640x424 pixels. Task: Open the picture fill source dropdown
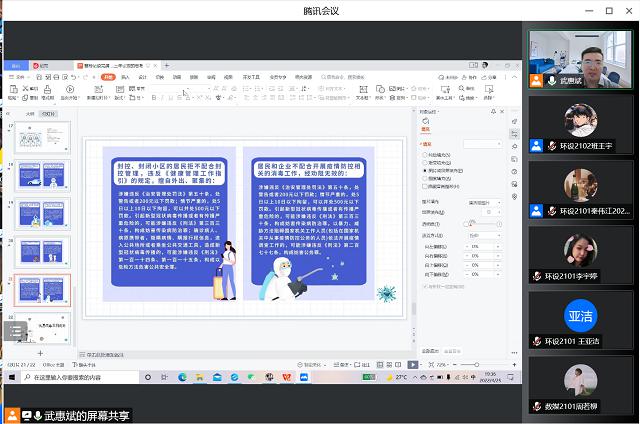[x=484, y=203]
